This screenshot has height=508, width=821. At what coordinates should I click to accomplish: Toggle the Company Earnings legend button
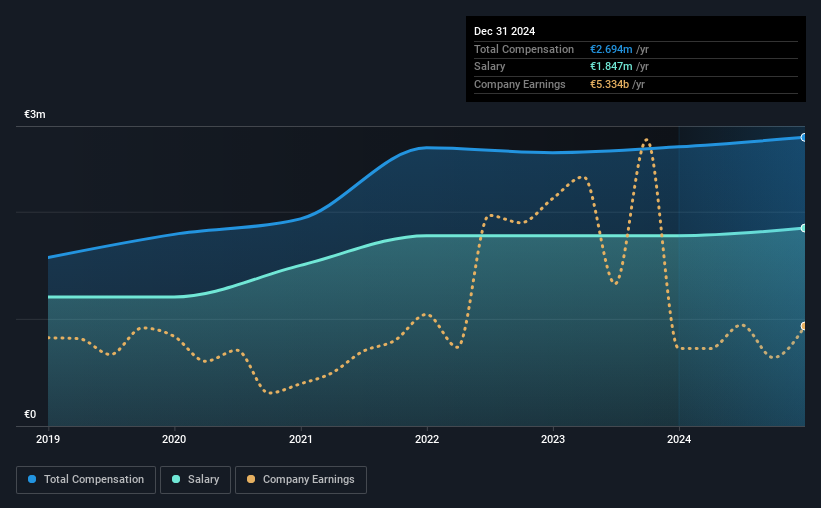301,480
